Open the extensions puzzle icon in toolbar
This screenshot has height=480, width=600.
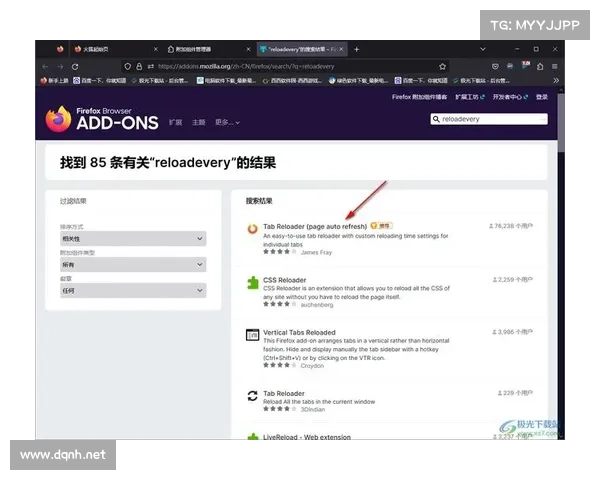540,67
